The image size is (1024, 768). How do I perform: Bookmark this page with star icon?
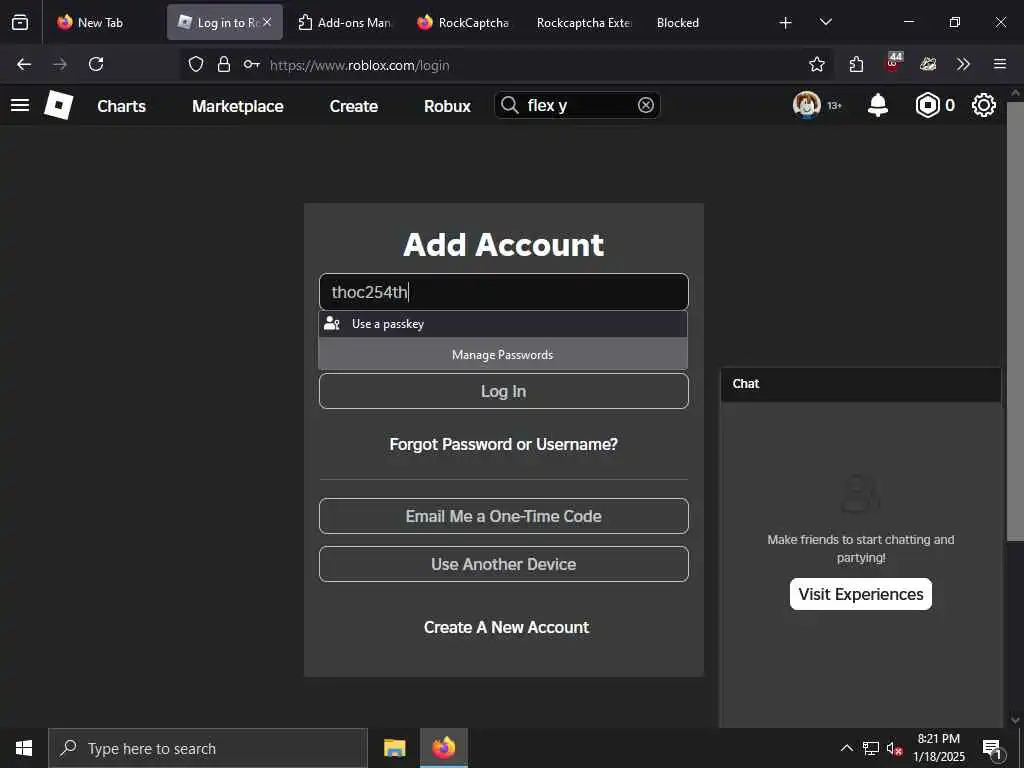[816, 64]
